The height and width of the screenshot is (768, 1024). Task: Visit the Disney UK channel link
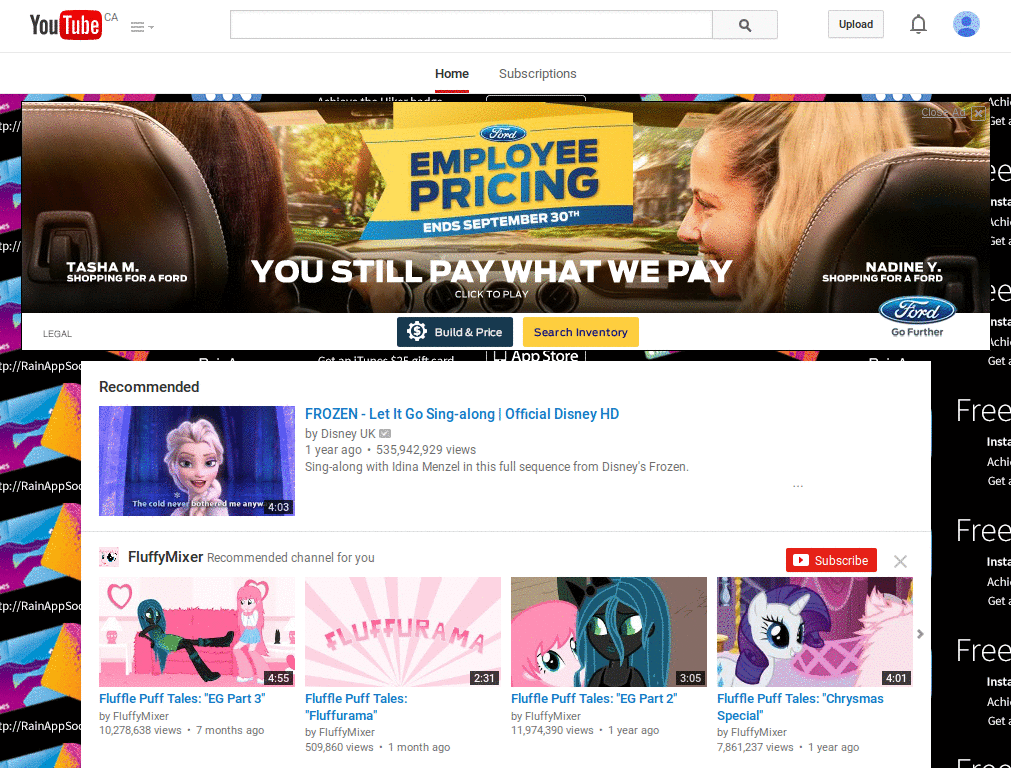coord(348,434)
